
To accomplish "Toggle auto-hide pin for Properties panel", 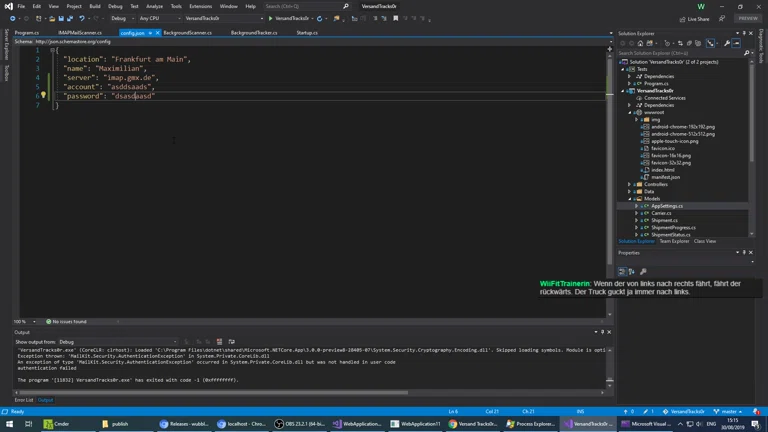I will 744,253.
